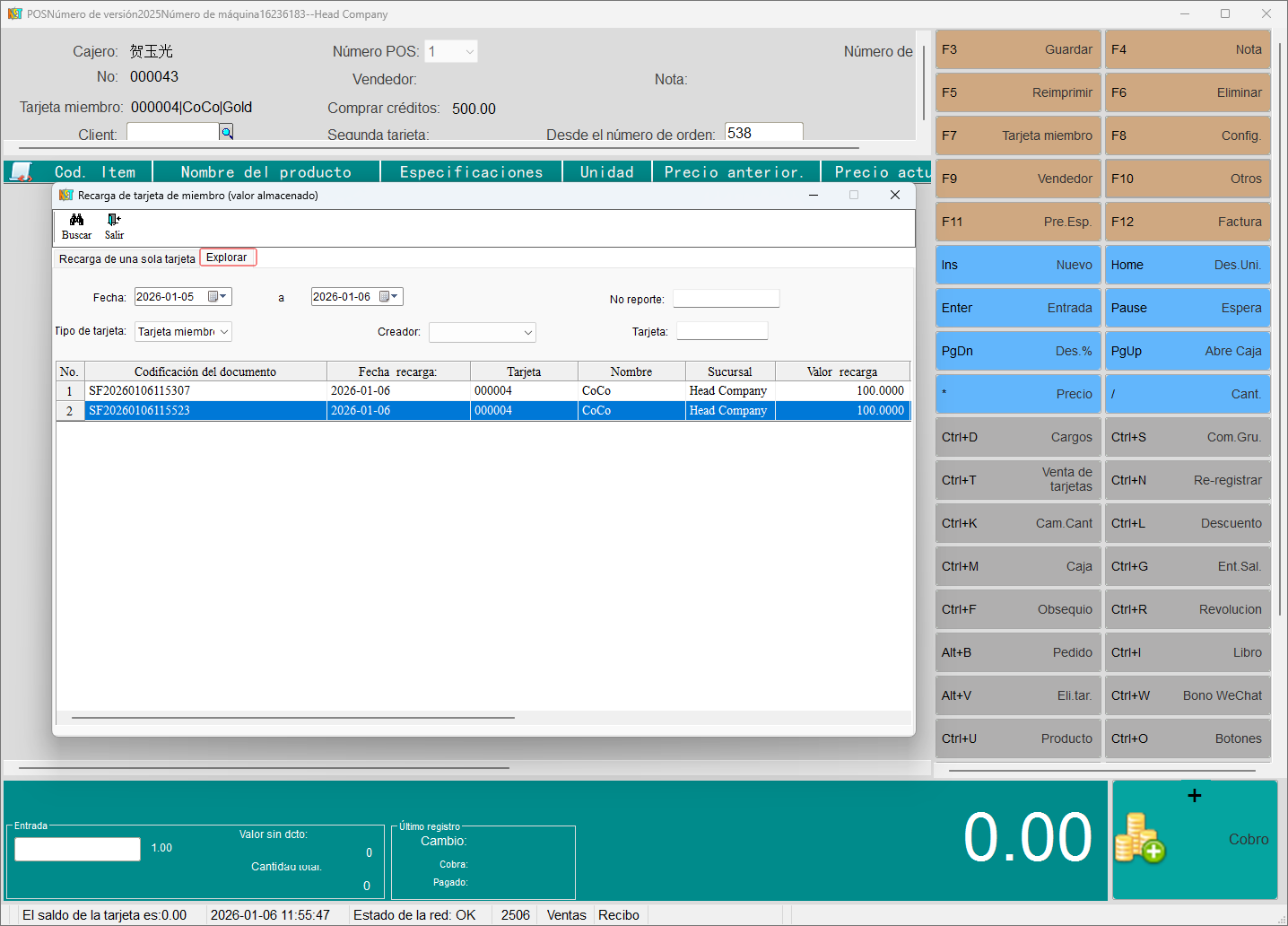Click the item list icon in table header

tap(21, 171)
